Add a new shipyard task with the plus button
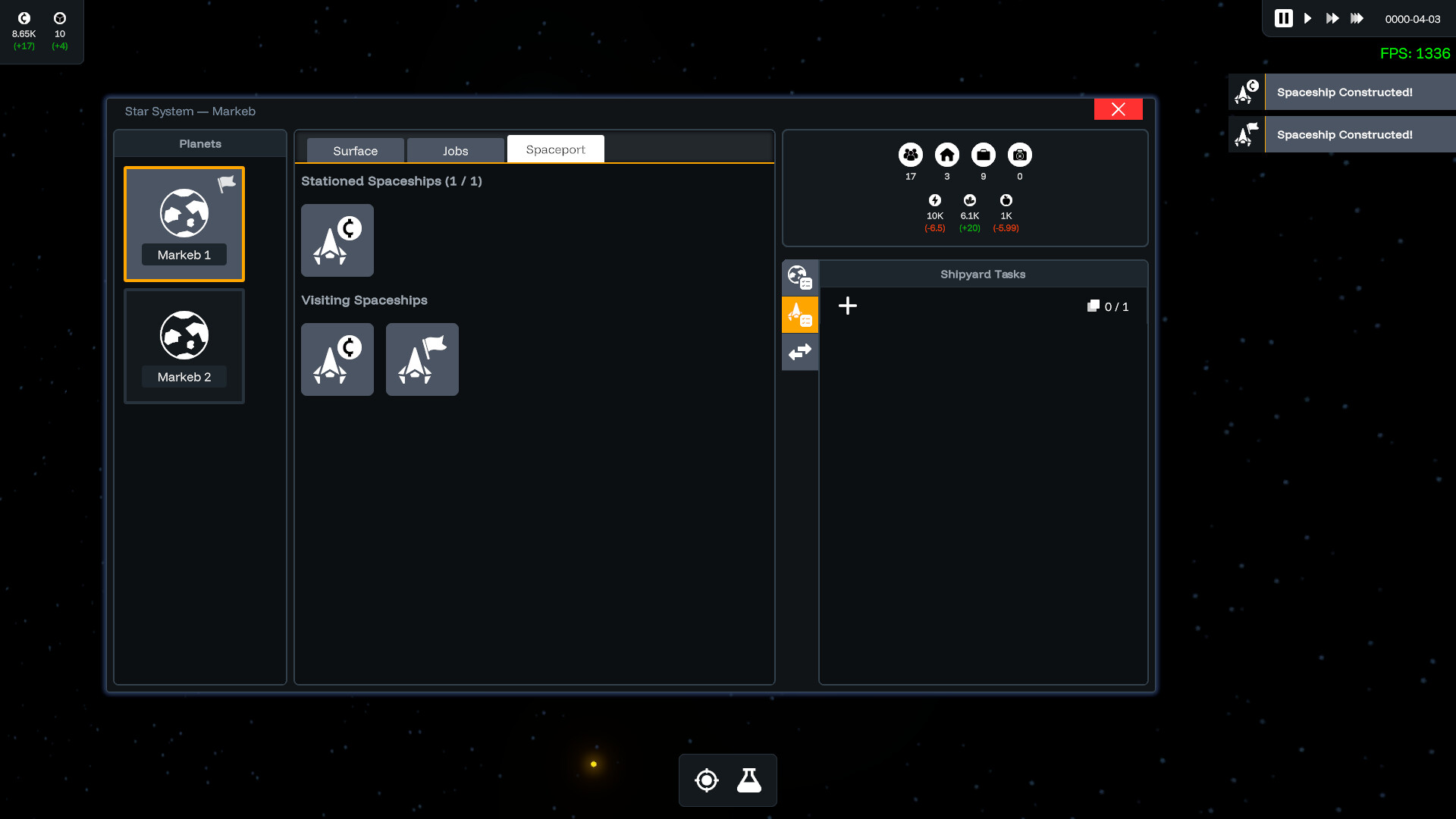Screen dimensions: 1456x819 pos(848,306)
